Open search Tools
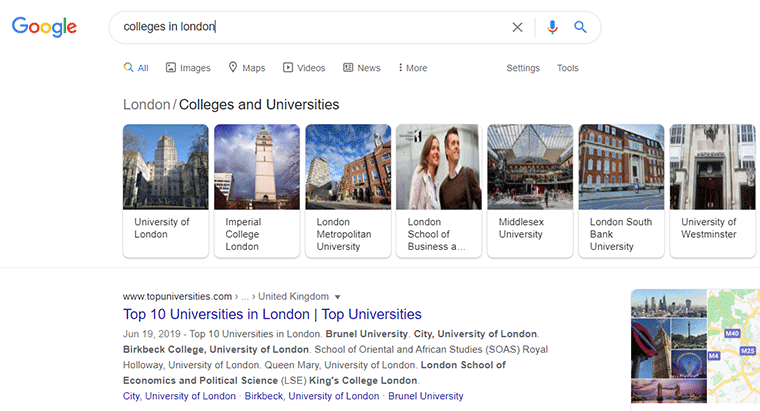760x411 pixels. click(x=568, y=68)
